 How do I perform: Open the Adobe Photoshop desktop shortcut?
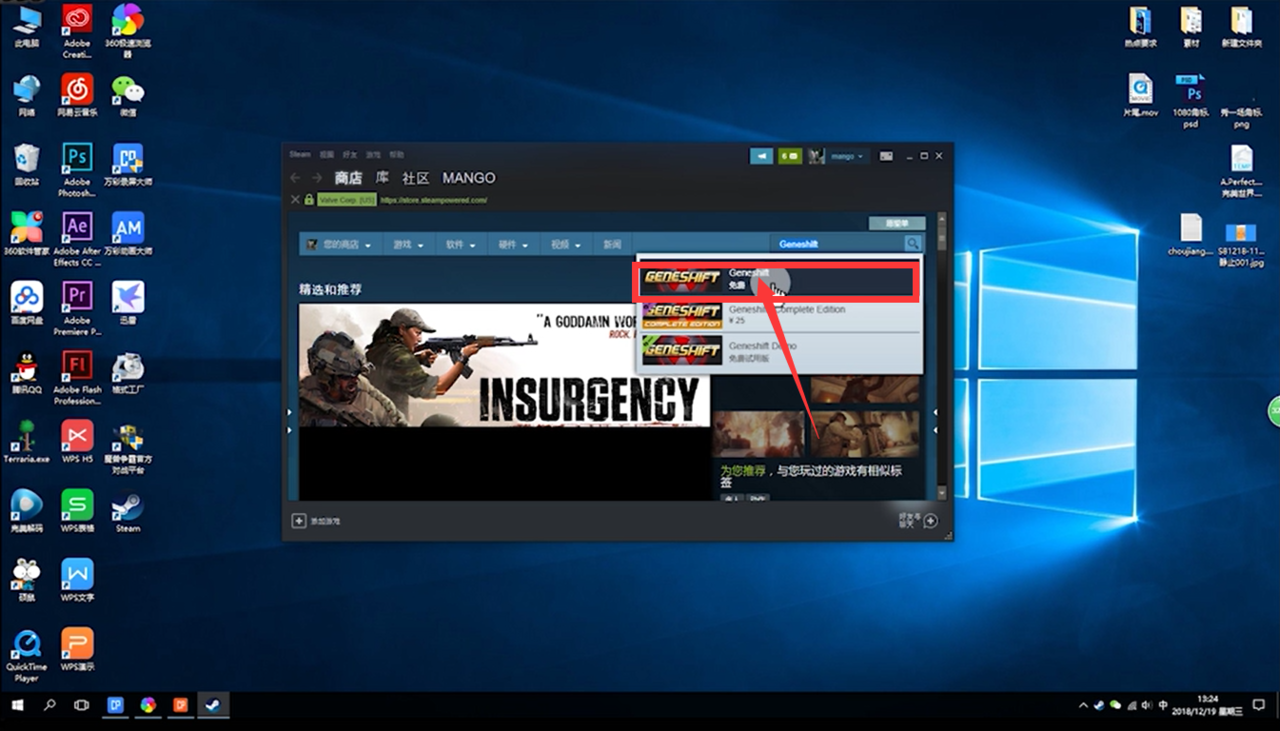tap(77, 170)
